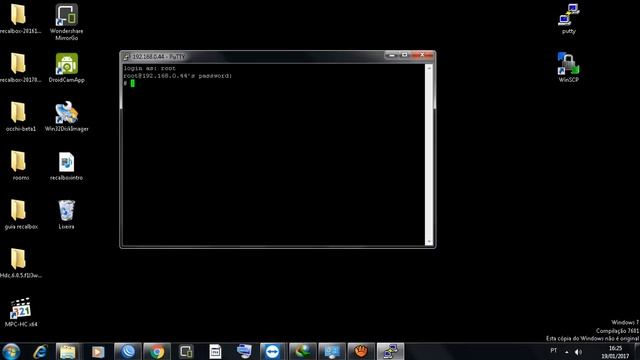Minimize the PuTTY window
Screen dimensions: 640x360
coord(392,55)
